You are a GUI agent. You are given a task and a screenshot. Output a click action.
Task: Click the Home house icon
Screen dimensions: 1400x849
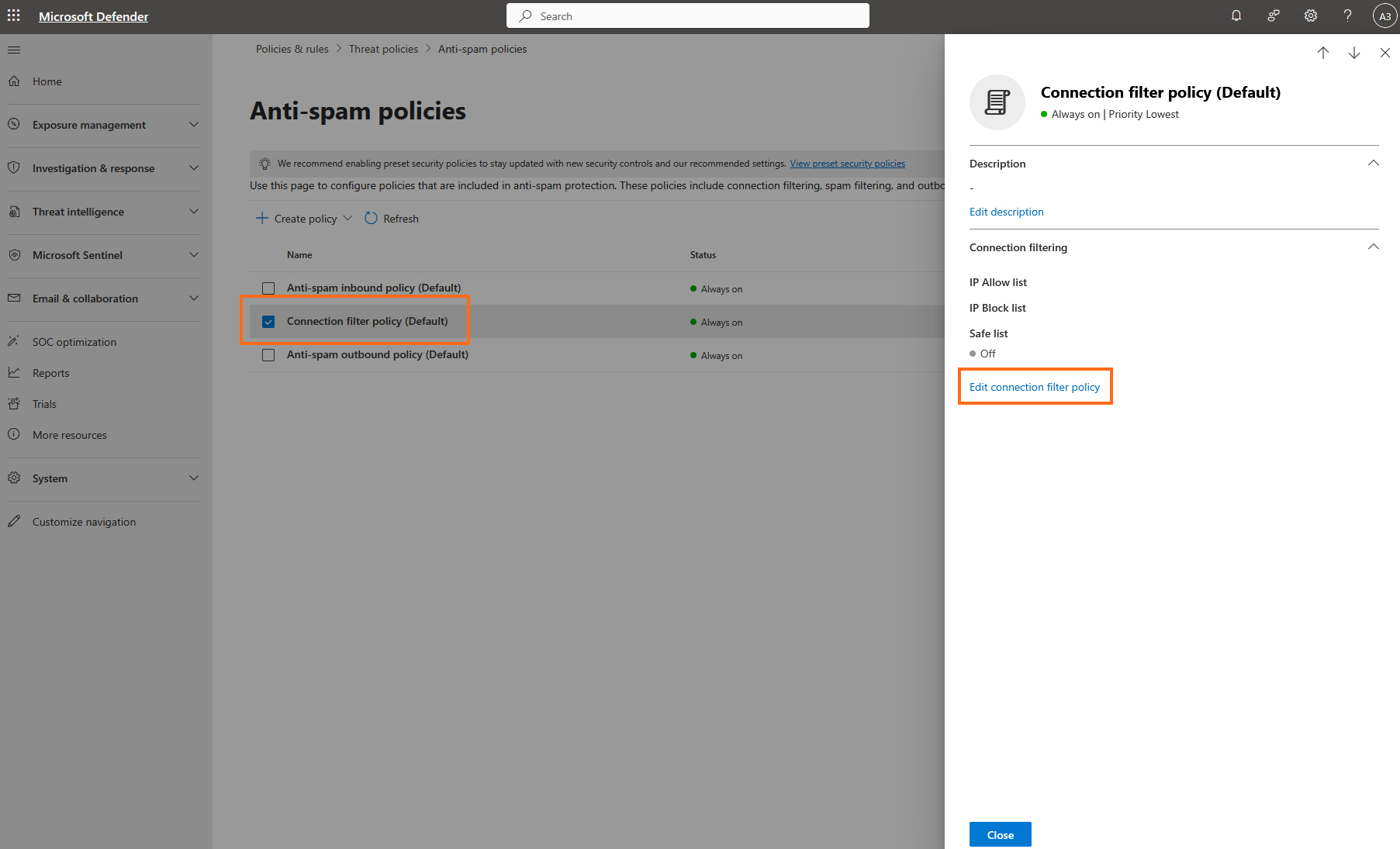14,81
